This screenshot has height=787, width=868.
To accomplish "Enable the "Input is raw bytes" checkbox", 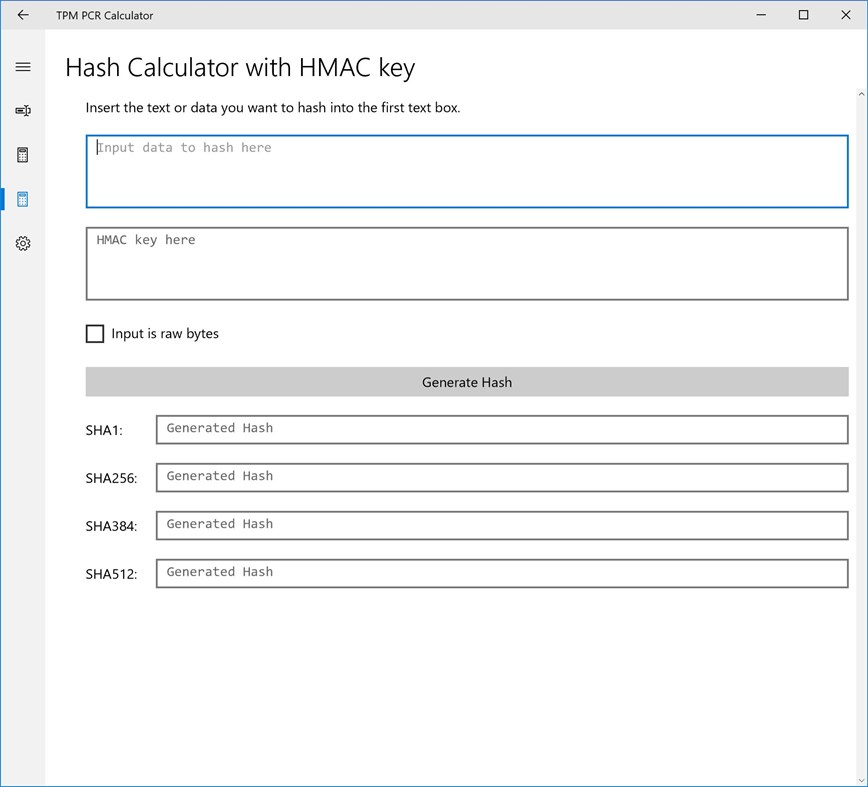I will 95,334.
